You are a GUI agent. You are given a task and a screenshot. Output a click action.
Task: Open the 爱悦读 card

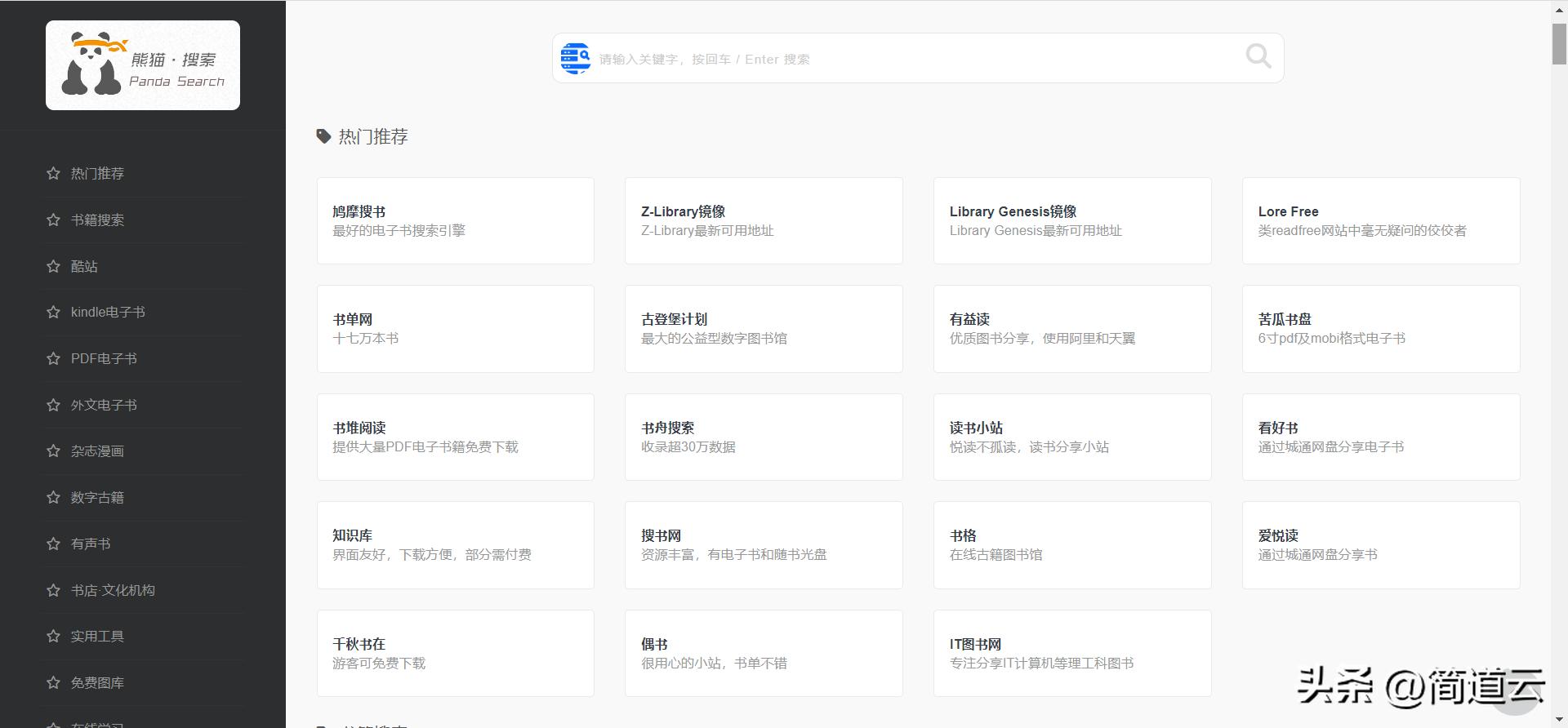pyautogui.click(x=1381, y=545)
